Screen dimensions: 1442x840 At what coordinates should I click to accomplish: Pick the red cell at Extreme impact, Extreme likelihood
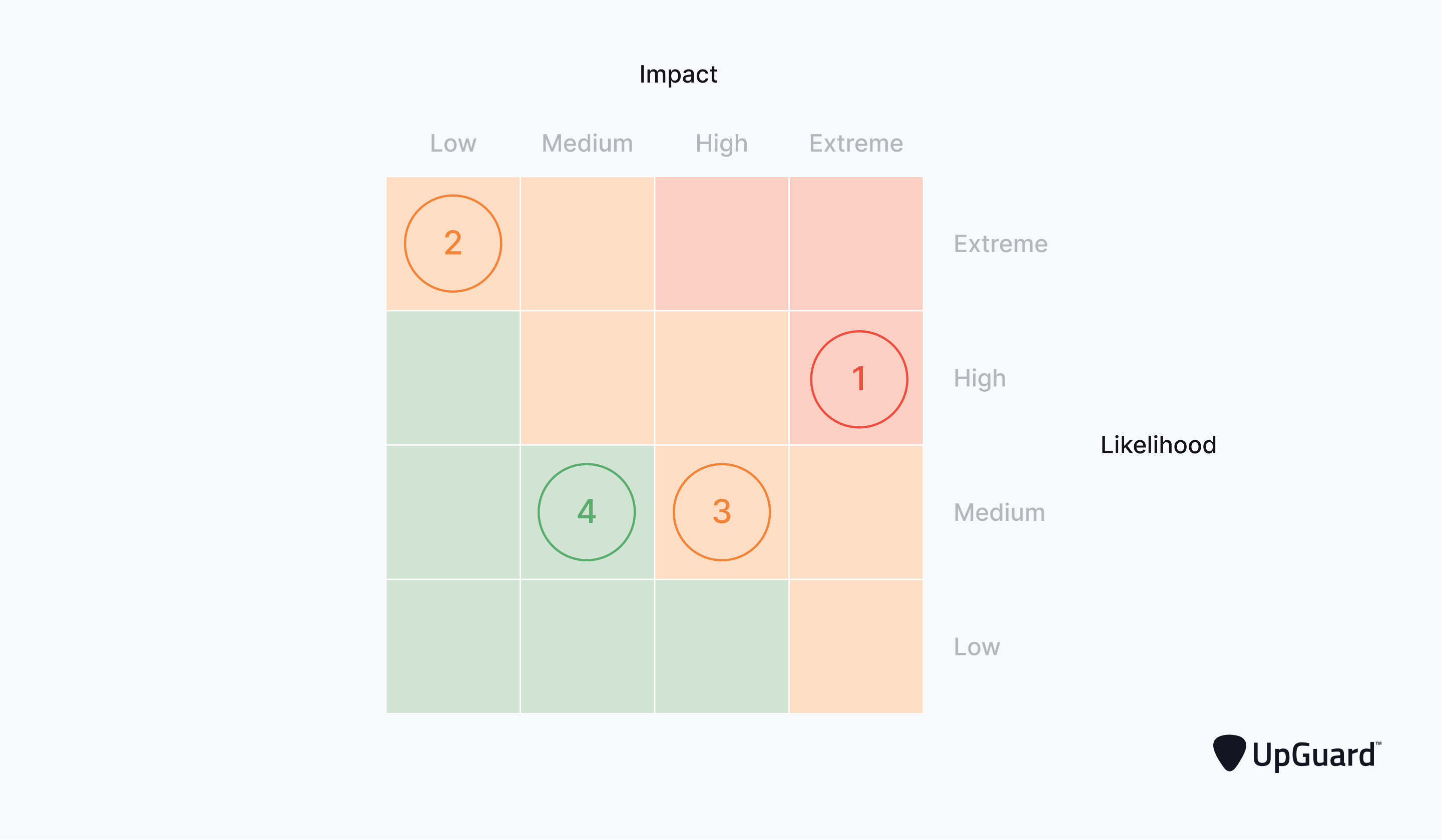(x=856, y=244)
